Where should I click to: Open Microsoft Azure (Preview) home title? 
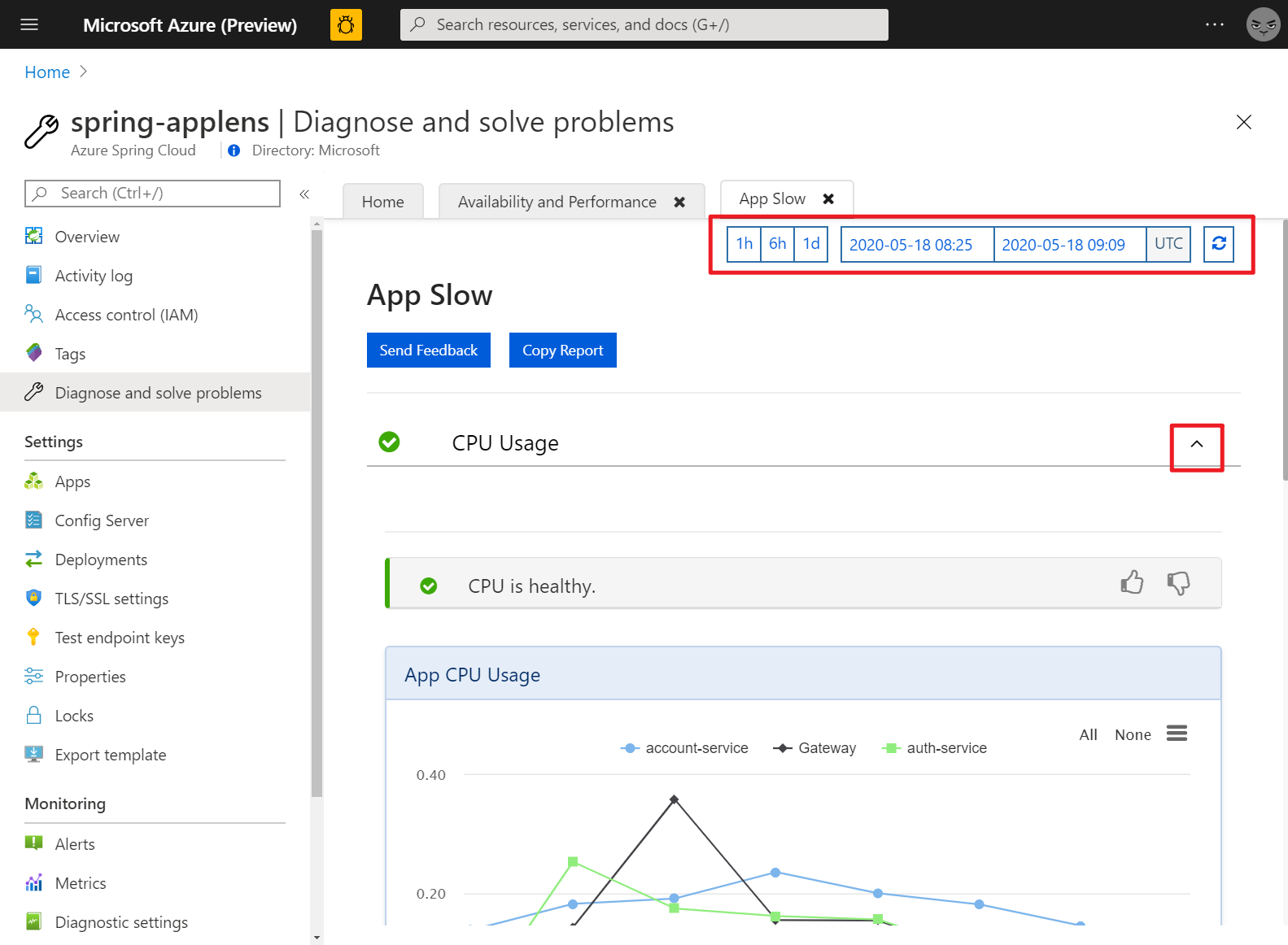pyautogui.click(x=190, y=24)
